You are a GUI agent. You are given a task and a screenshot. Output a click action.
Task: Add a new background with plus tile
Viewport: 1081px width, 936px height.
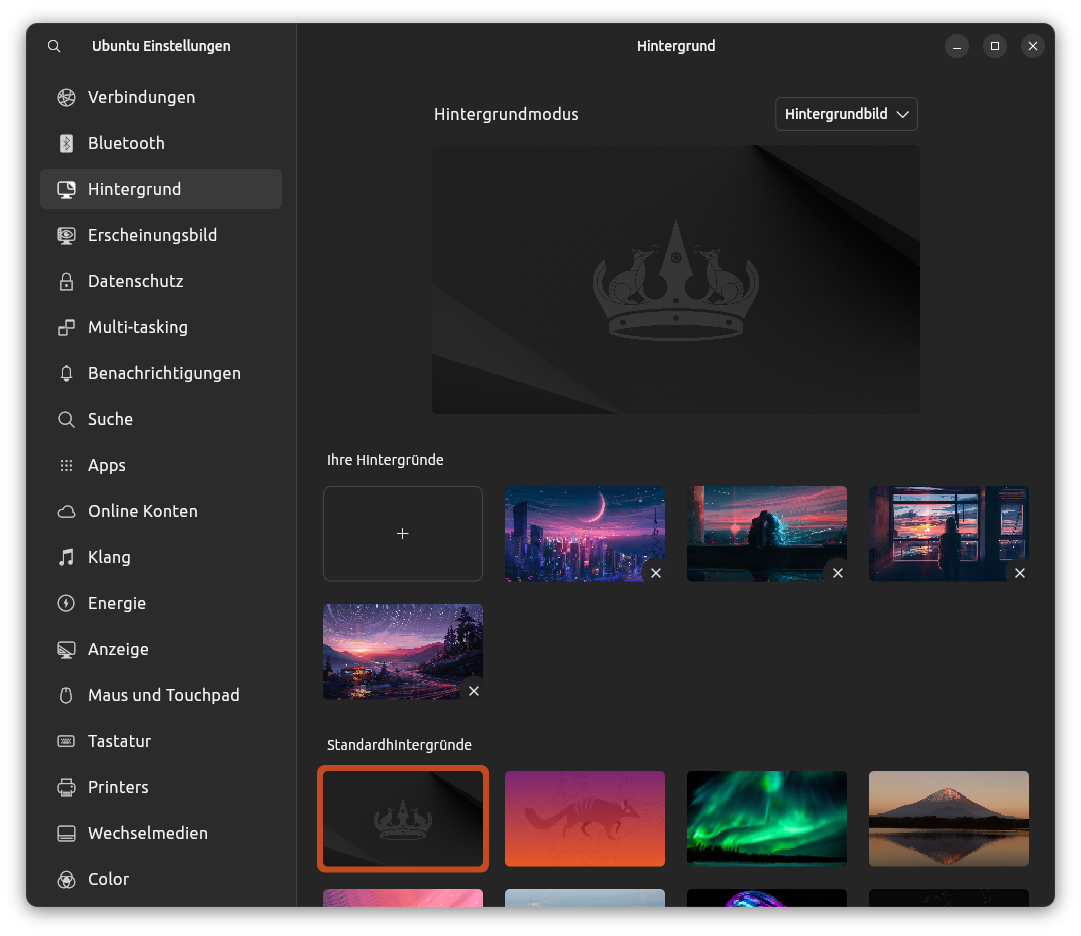(403, 534)
